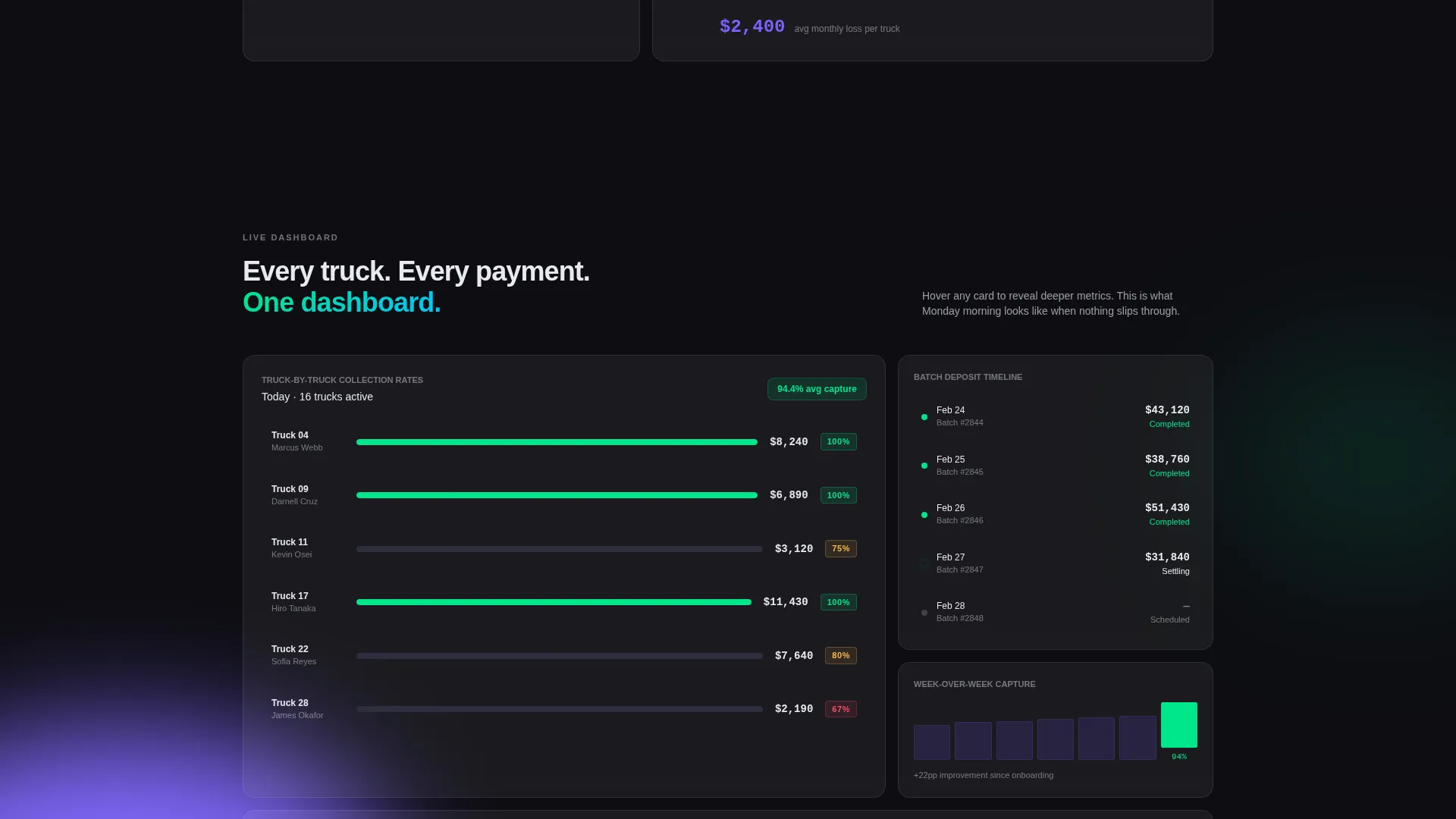Click the $38,760 deposit amount
Screen dimensions: 1456x819
coord(1167,460)
